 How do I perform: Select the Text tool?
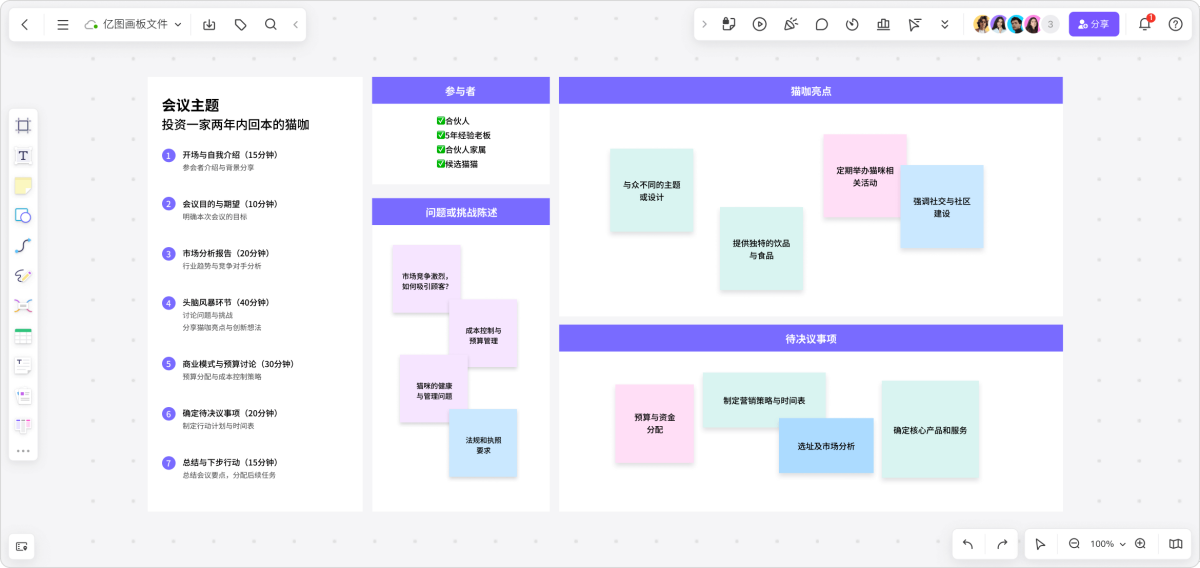tap(23, 155)
